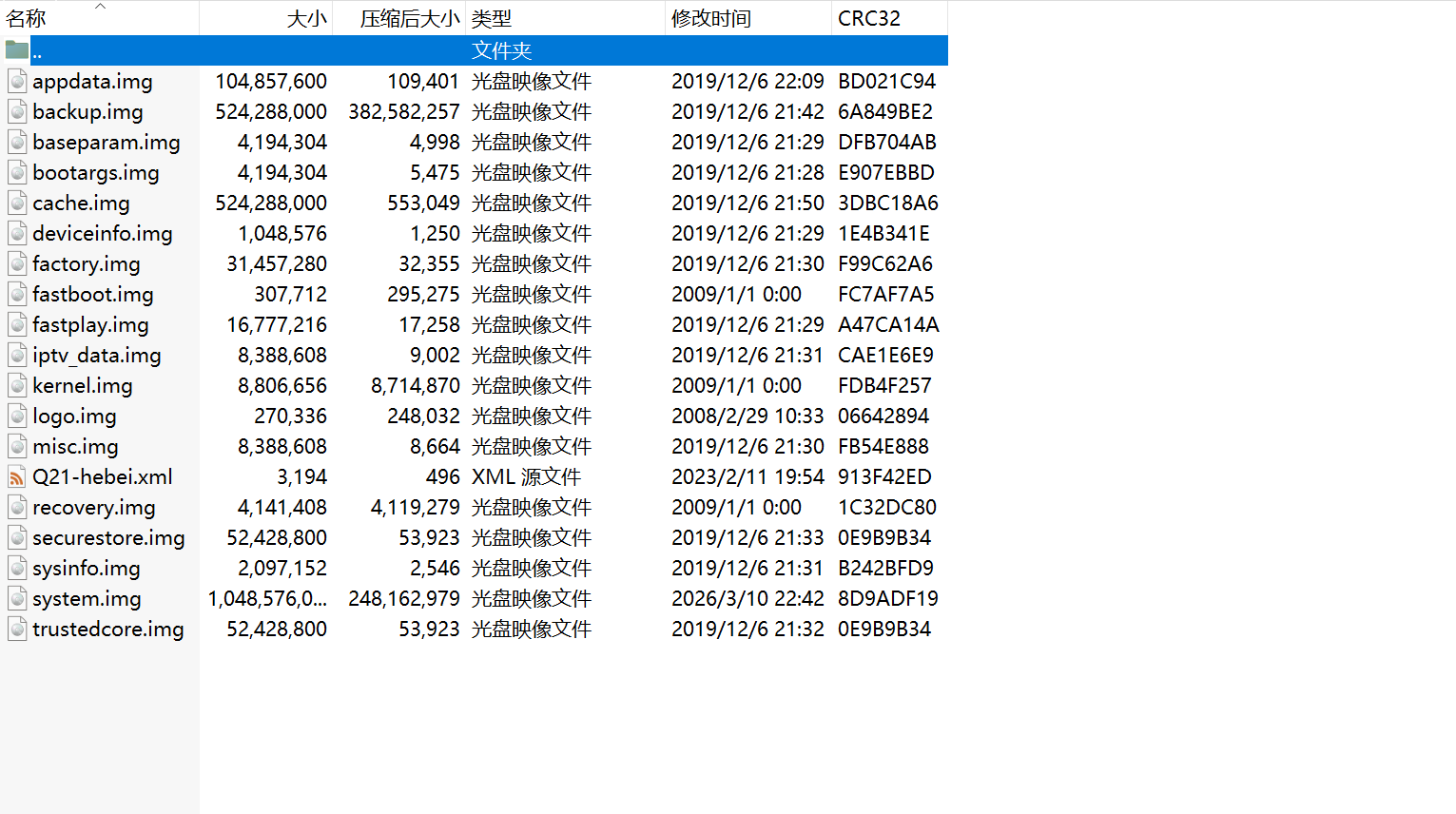1456x814 pixels.
Task: Click the size value 104,857,600
Action: click(271, 81)
